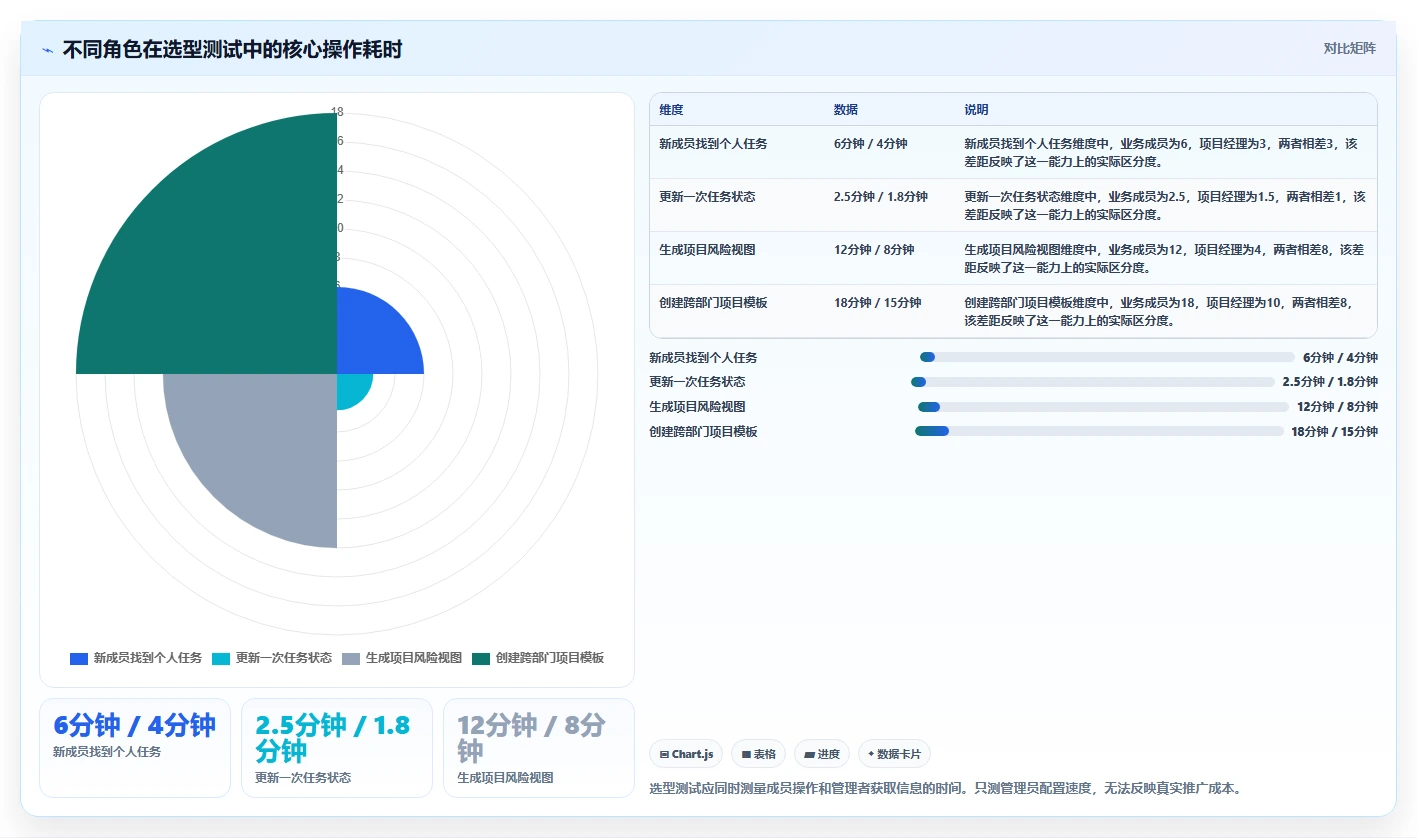The image size is (1417, 838).
Task: Click the 生成项目风险视图 progress bar
Action: (x=1103, y=407)
